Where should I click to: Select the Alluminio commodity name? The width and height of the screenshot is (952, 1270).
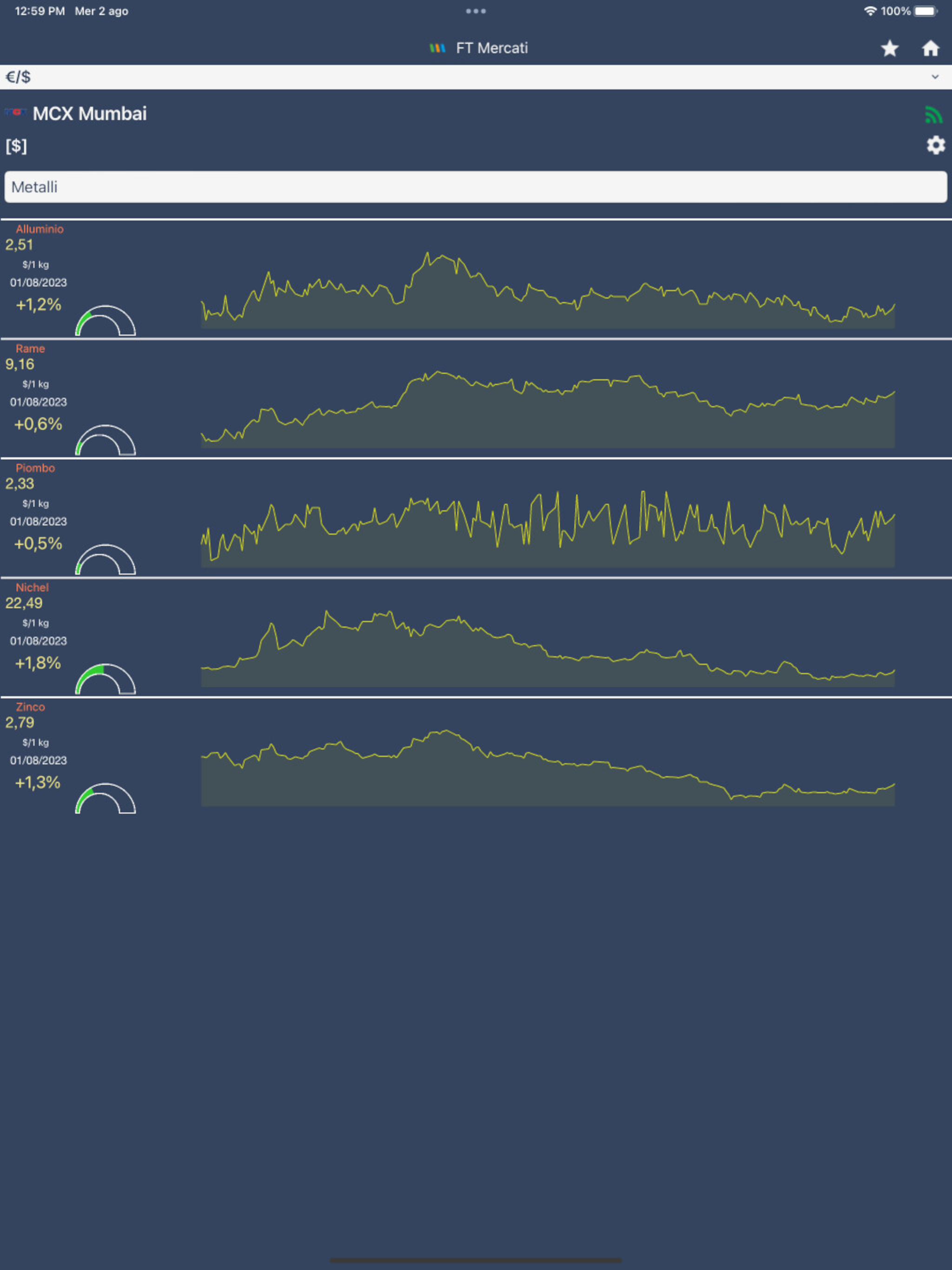pos(40,229)
